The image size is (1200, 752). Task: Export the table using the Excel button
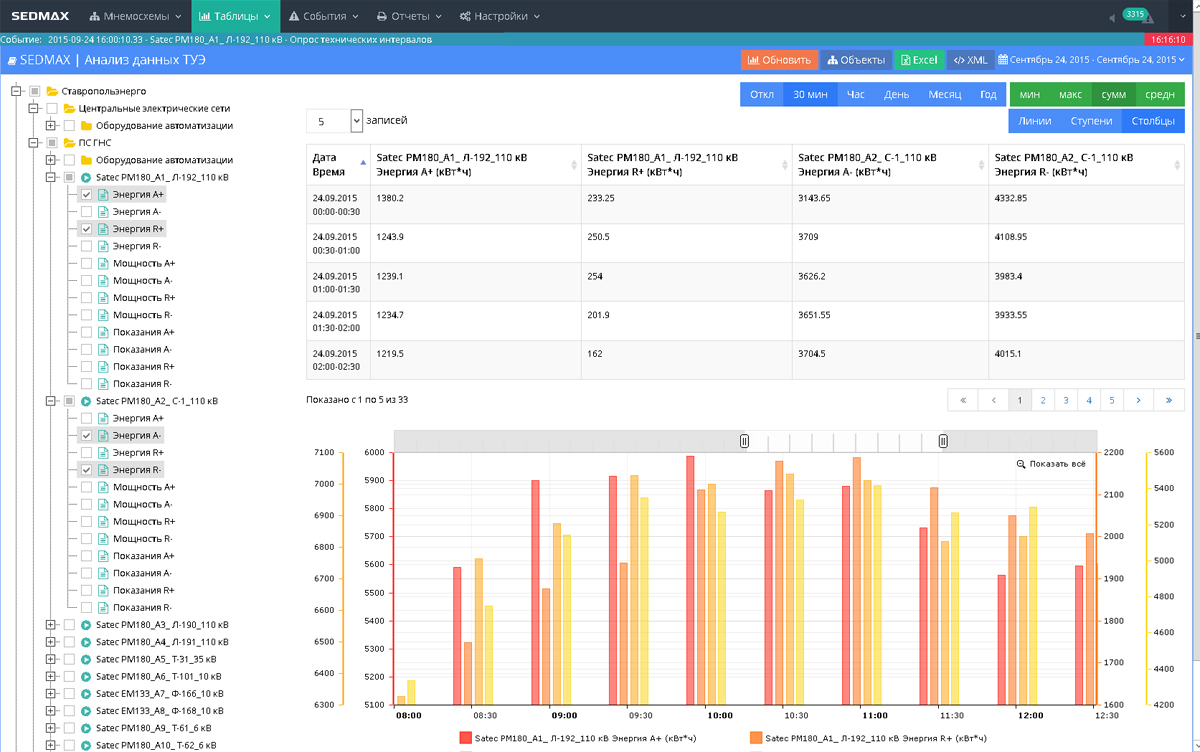(918, 60)
